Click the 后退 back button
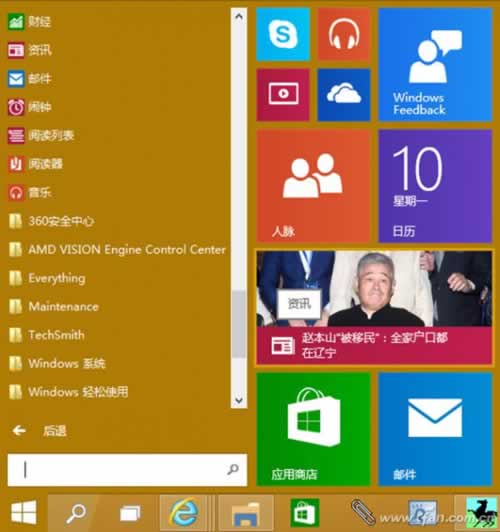Screen dimensions: 500x532 point(39,431)
